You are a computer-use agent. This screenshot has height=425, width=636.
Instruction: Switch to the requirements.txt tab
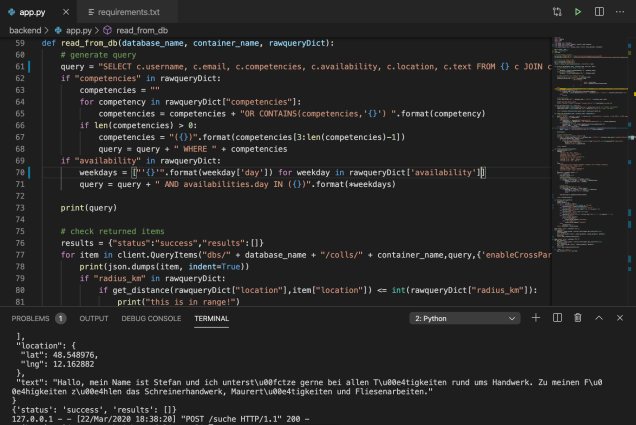[x=129, y=12]
